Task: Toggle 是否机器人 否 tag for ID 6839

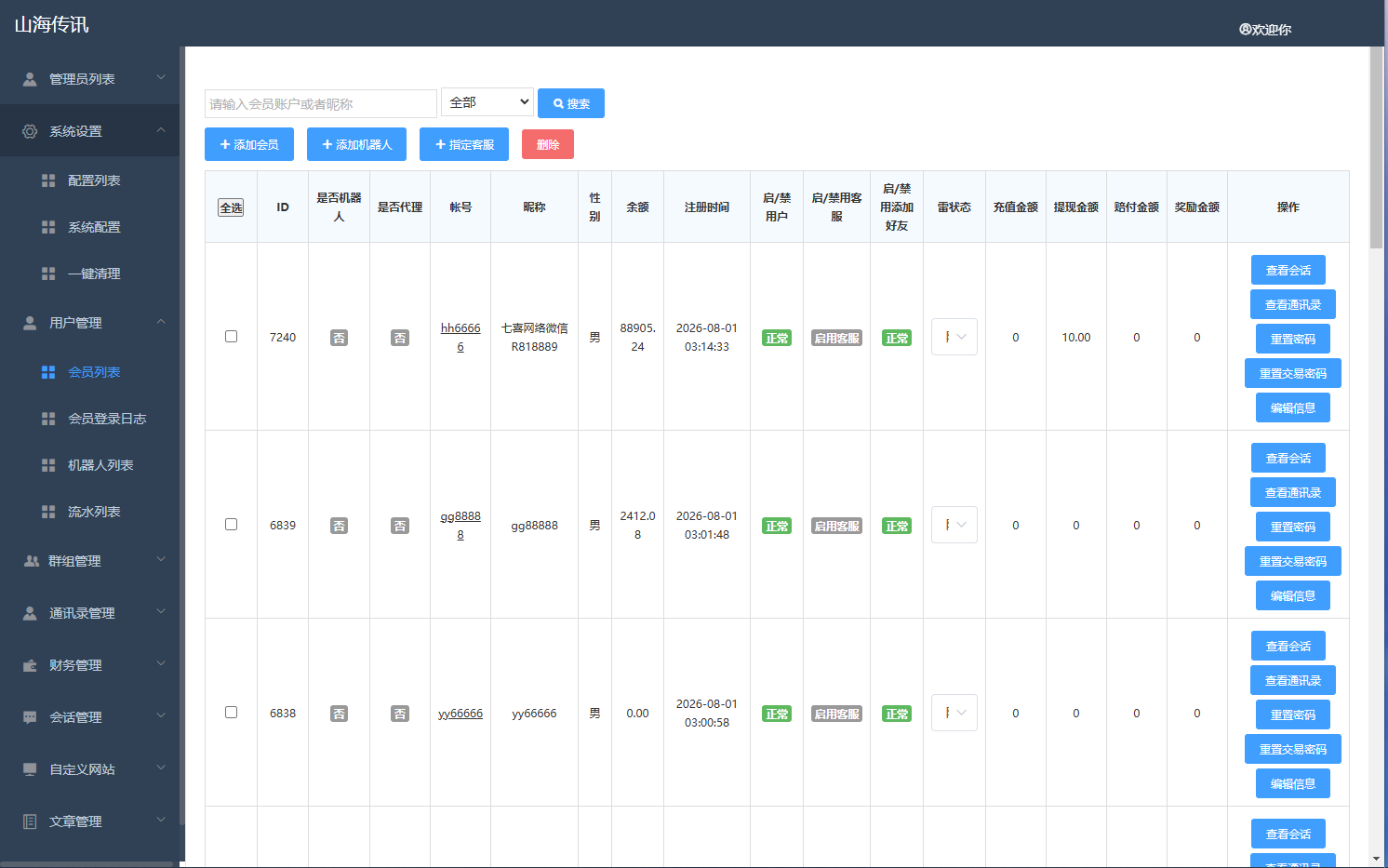Action: point(340,526)
